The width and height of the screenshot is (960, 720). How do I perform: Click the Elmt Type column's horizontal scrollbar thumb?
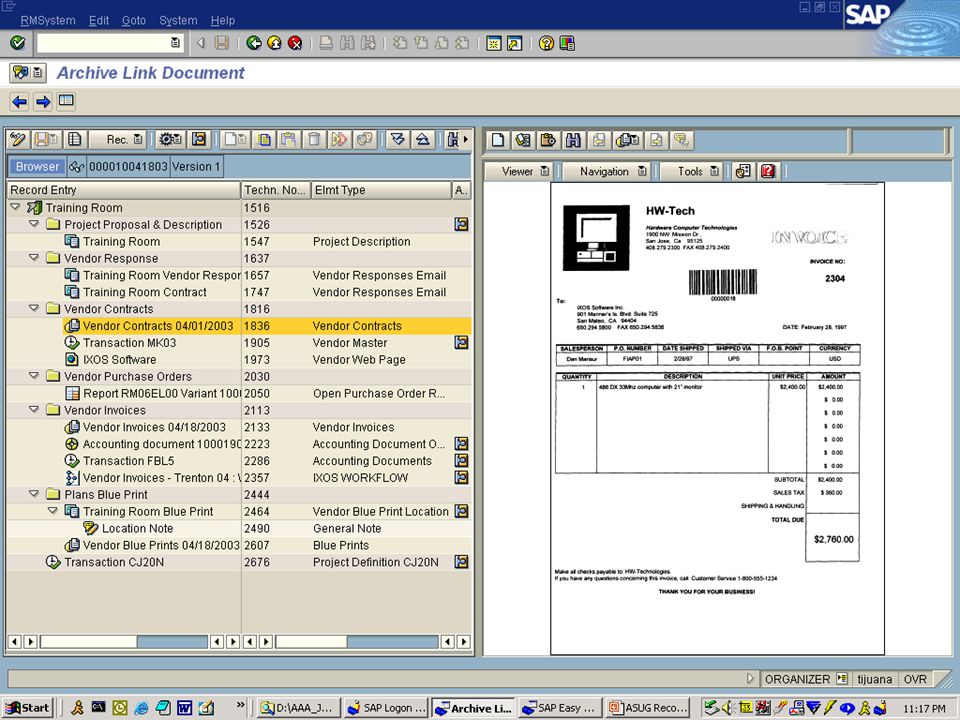click(312, 642)
